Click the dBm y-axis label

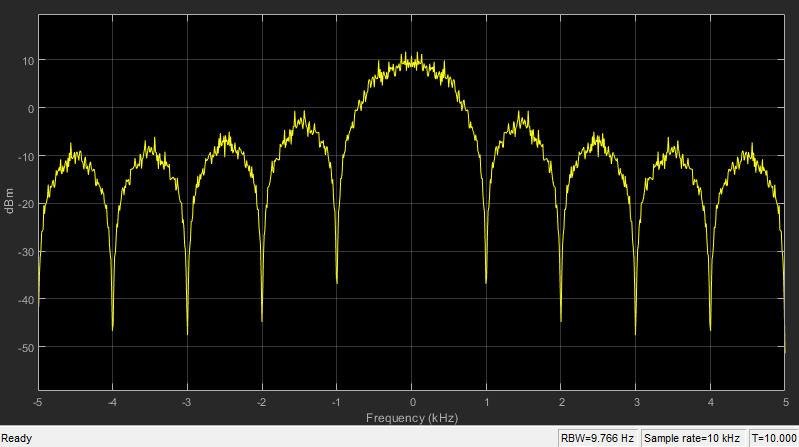(x=10, y=201)
